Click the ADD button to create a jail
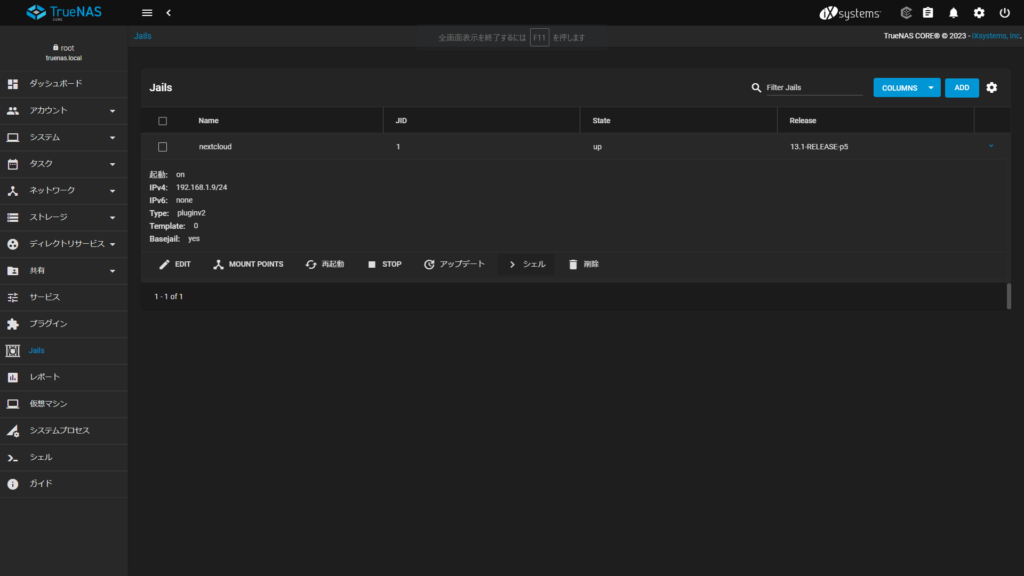Image resolution: width=1024 pixels, height=576 pixels. coord(961,87)
